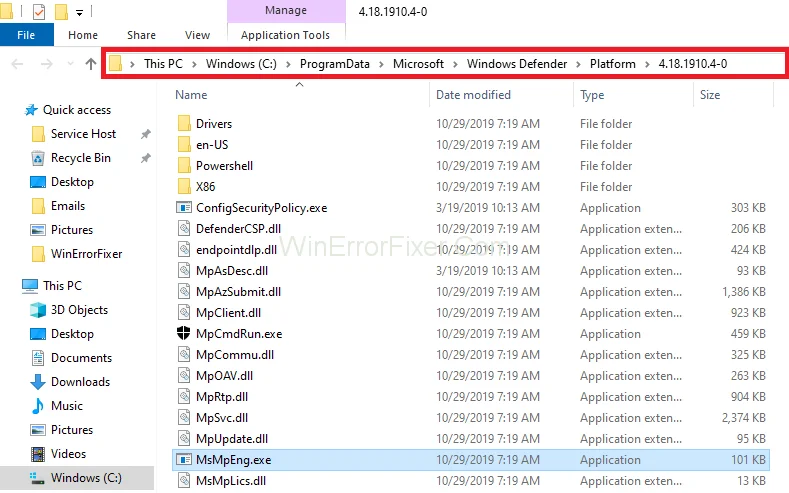The image size is (789, 493).
Task: Click the Back arrow navigation button
Action: tap(17, 64)
